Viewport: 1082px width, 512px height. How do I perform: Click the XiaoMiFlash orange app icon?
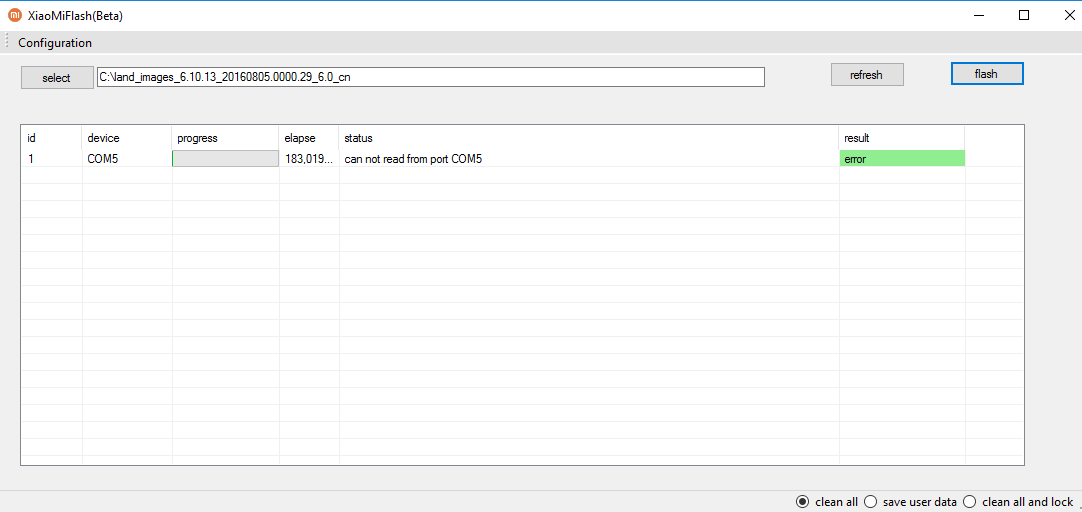[x=14, y=15]
